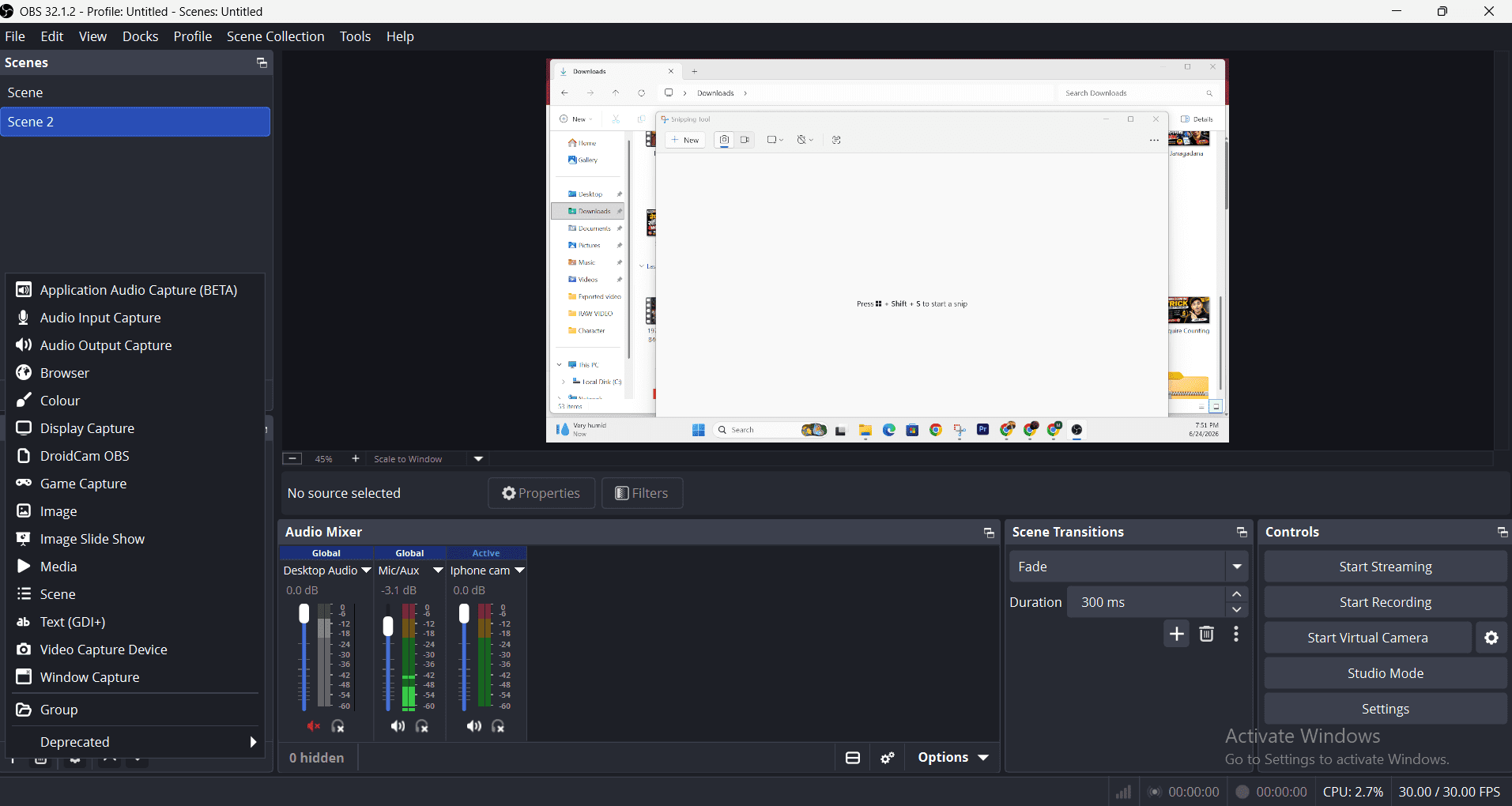Screen dimensions: 1512x806
Task: Add Window Capture source
Action: (135, 677)
